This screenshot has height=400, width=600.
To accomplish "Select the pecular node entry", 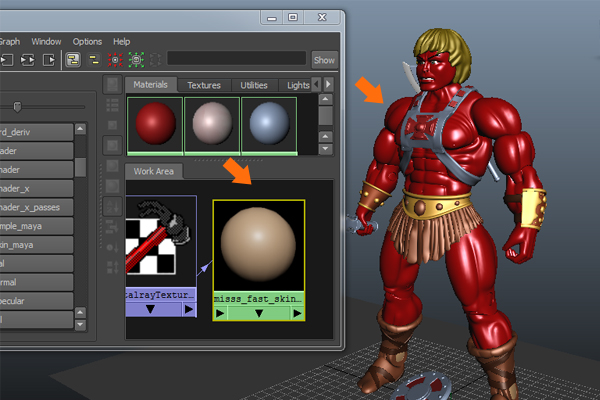I will (x=36, y=301).
